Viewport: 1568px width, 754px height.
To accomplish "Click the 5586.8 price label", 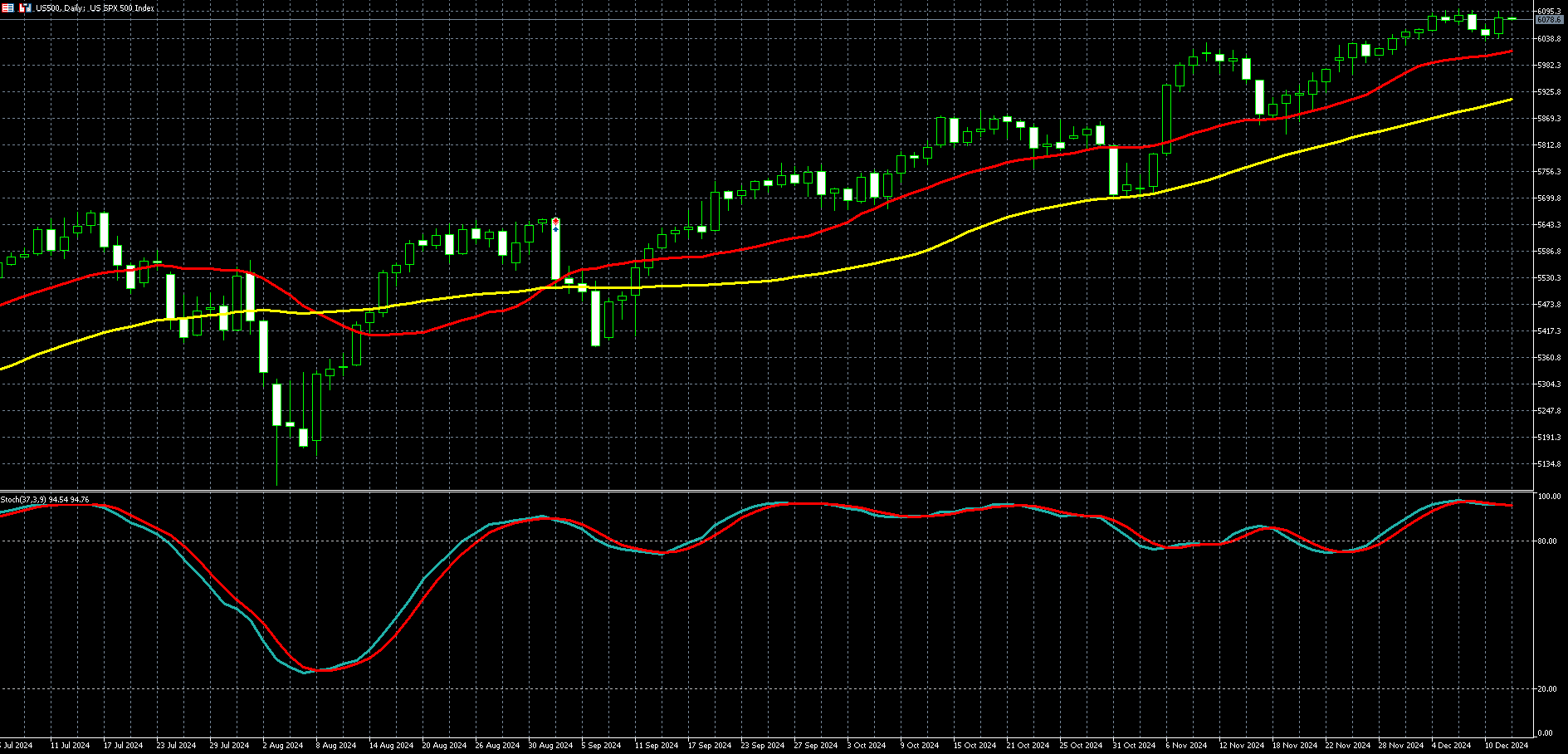I will (1549, 252).
